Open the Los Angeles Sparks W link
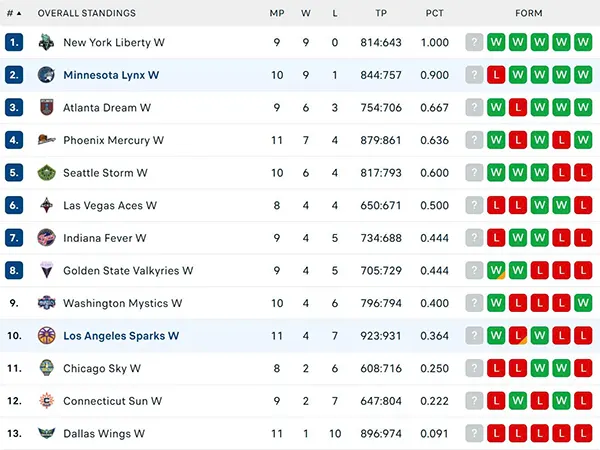 point(121,336)
